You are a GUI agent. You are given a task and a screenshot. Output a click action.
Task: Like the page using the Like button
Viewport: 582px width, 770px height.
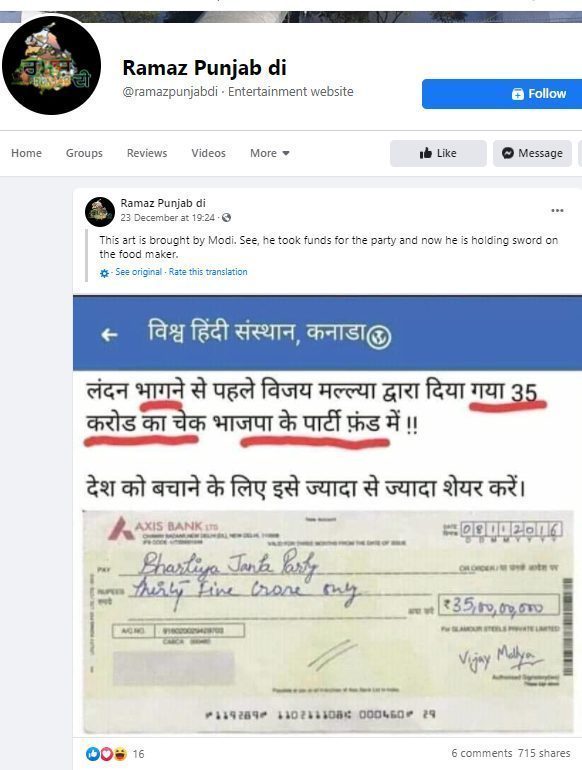(438, 153)
